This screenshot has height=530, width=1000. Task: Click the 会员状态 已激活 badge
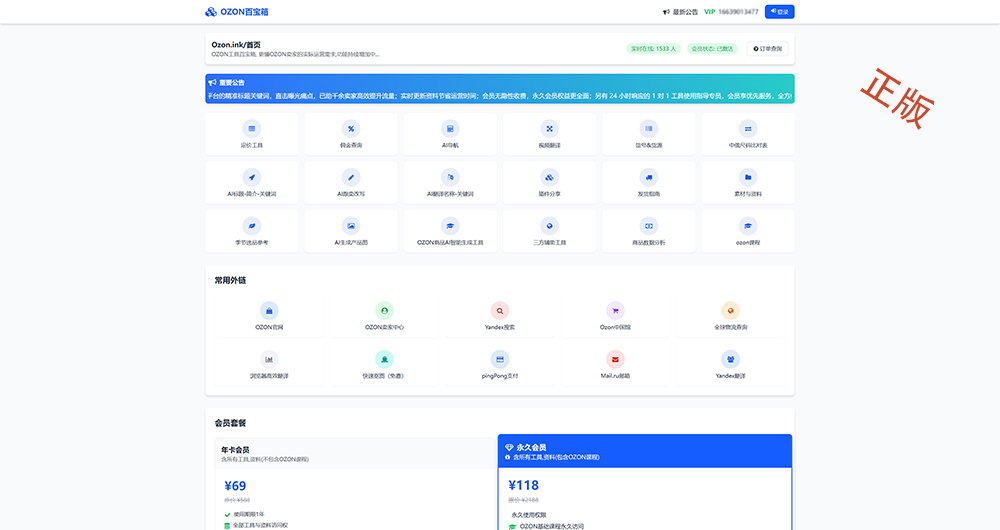click(712, 48)
